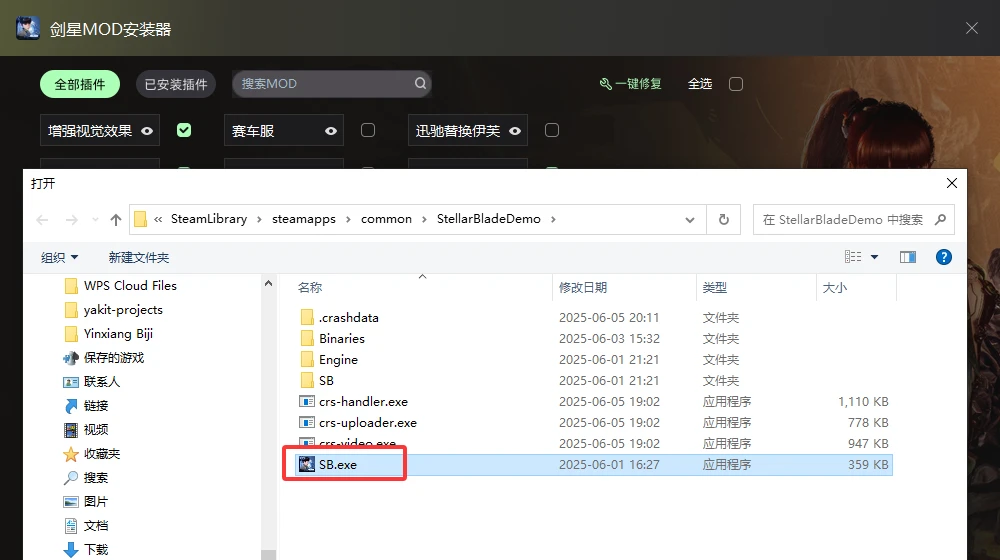Image resolution: width=1000 pixels, height=560 pixels.
Task: Expand the address bar history dropdown
Action: (690, 220)
